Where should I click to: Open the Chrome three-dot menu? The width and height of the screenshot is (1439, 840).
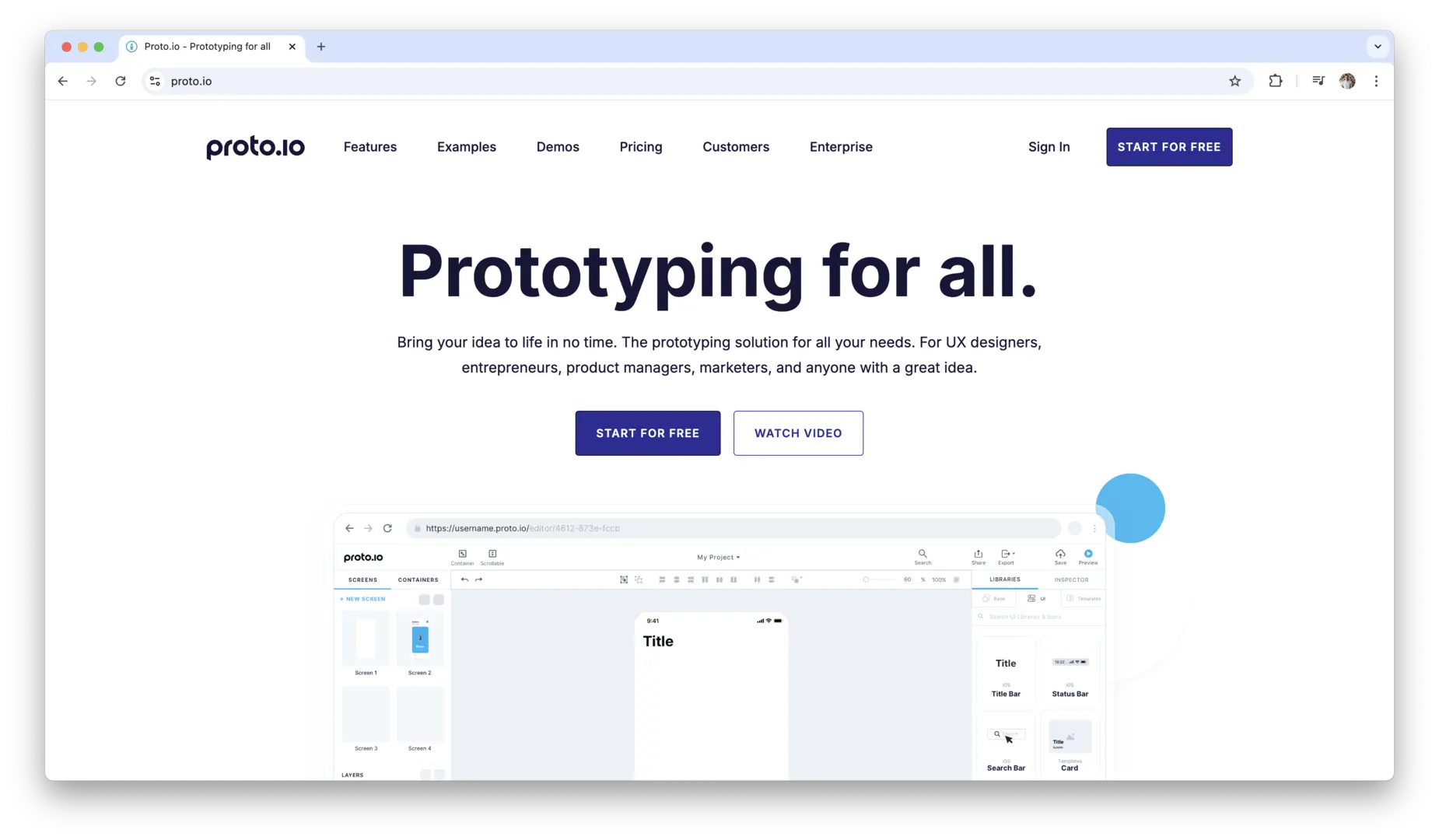click(x=1376, y=81)
